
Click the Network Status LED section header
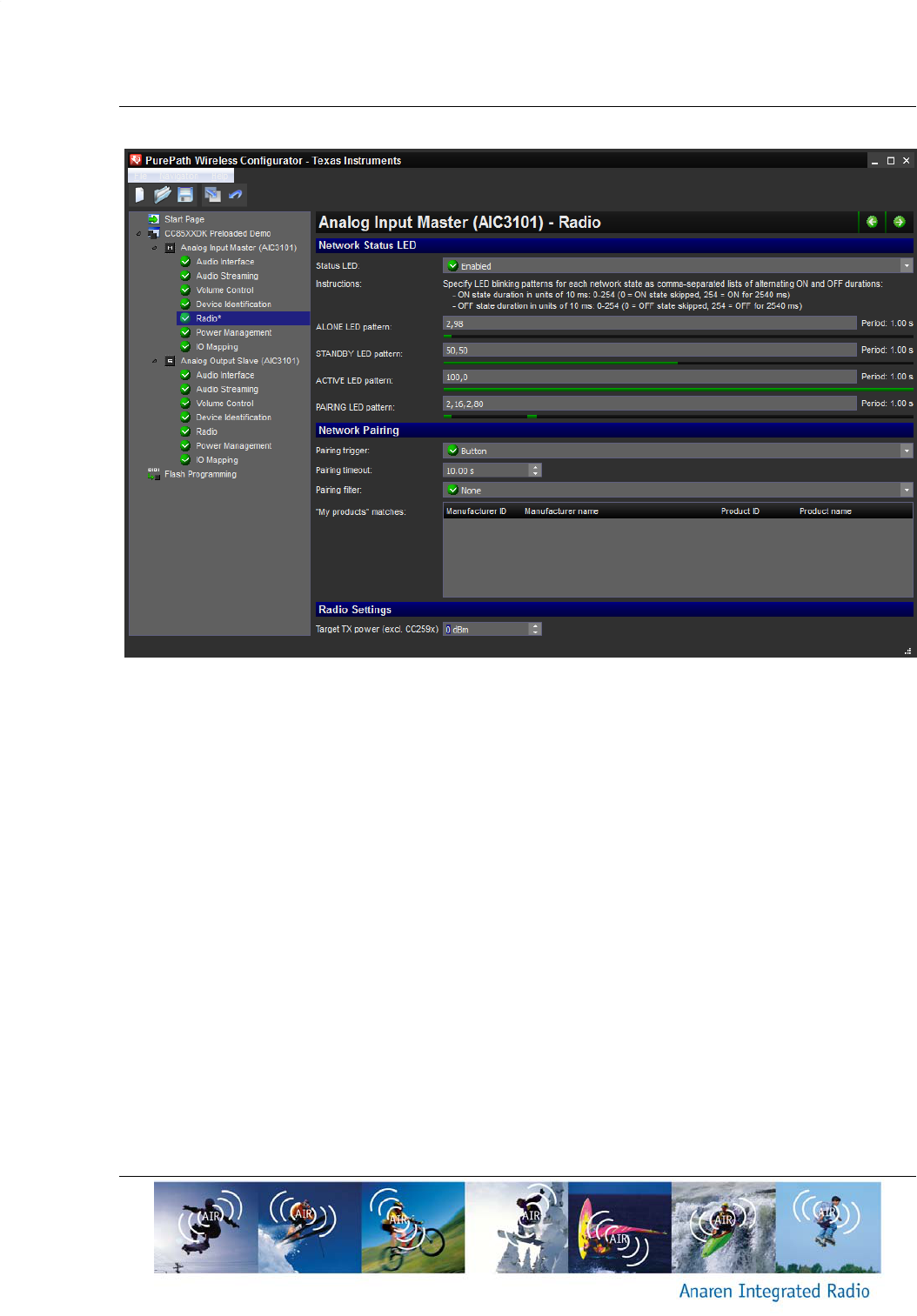pyautogui.click(x=614, y=245)
